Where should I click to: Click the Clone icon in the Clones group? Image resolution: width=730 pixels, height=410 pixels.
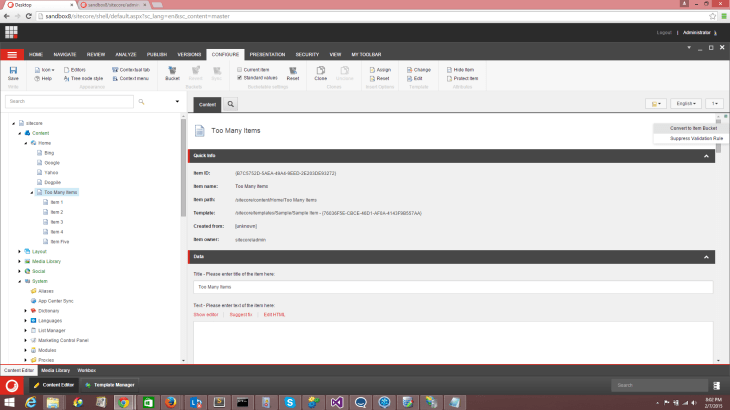[x=320, y=72]
